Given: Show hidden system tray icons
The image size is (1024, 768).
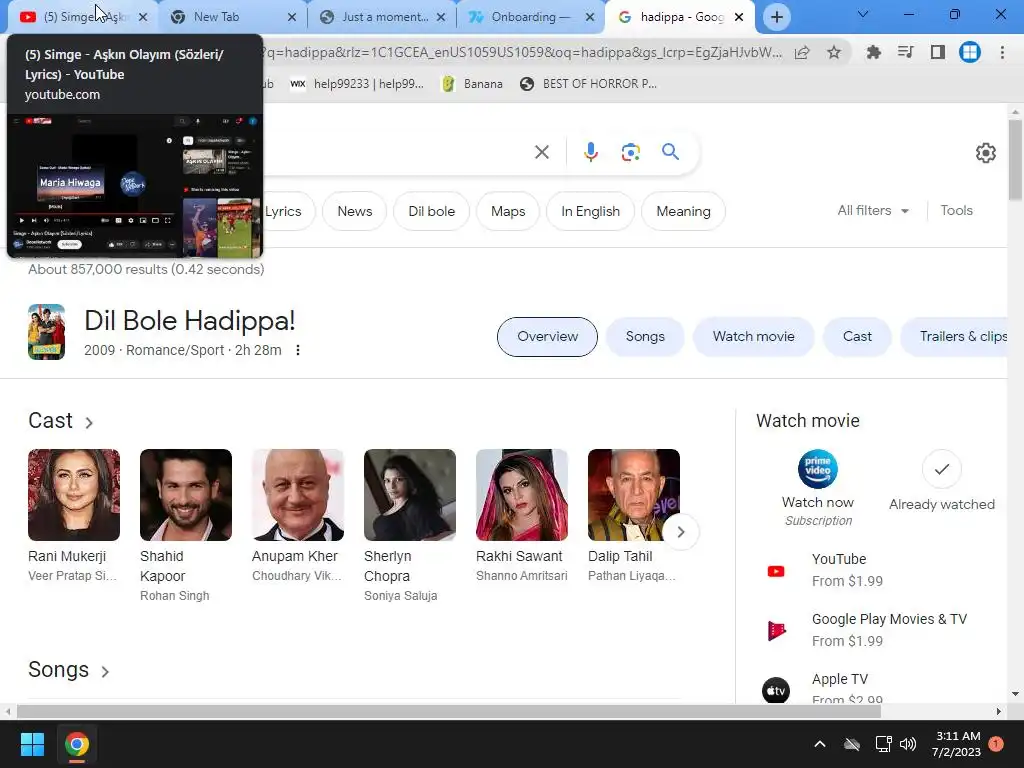Looking at the screenshot, I should click(820, 744).
